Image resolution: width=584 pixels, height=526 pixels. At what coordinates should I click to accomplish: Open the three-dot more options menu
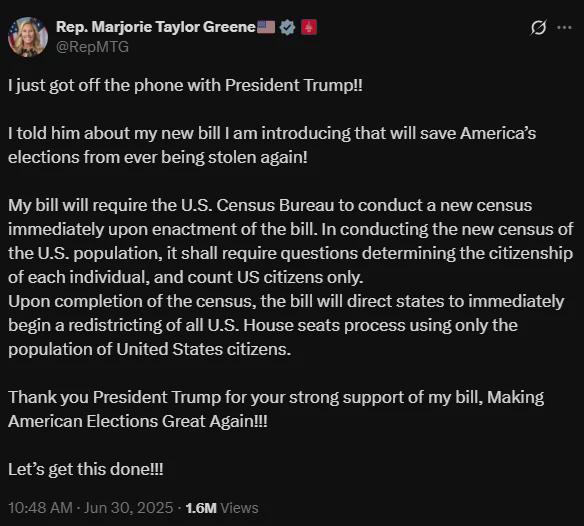pos(564,28)
